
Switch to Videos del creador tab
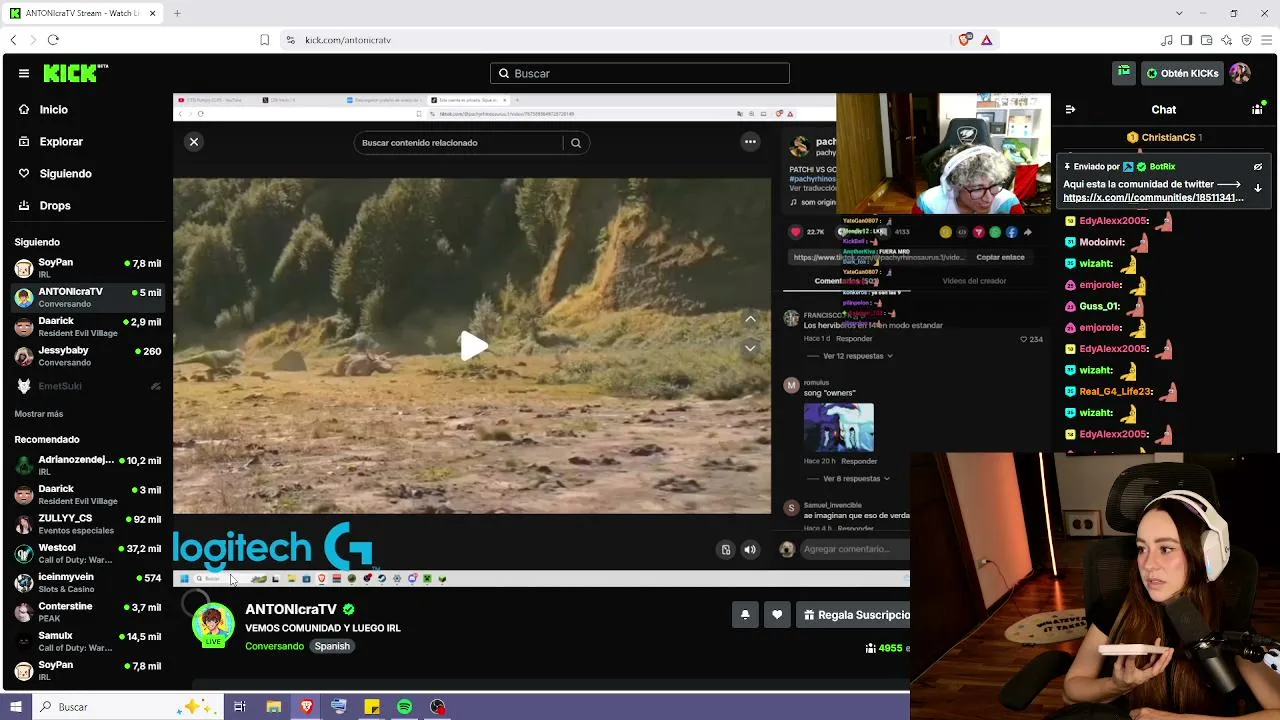coord(974,281)
